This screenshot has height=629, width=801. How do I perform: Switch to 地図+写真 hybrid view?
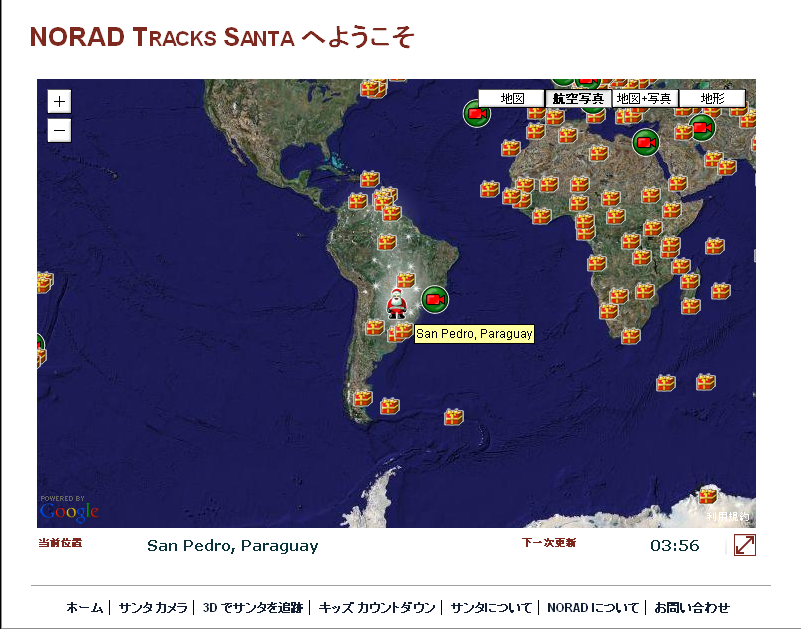pyautogui.click(x=645, y=98)
